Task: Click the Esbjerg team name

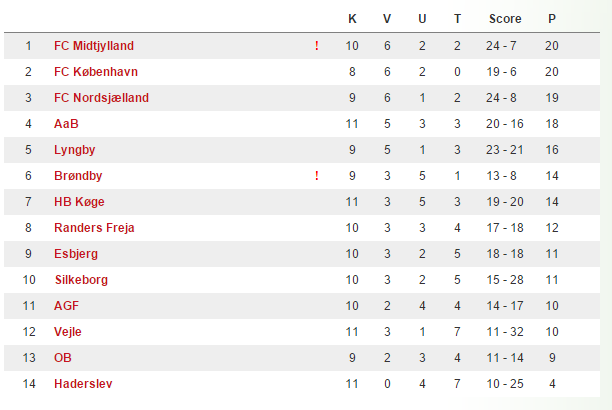Action: coord(76,254)
